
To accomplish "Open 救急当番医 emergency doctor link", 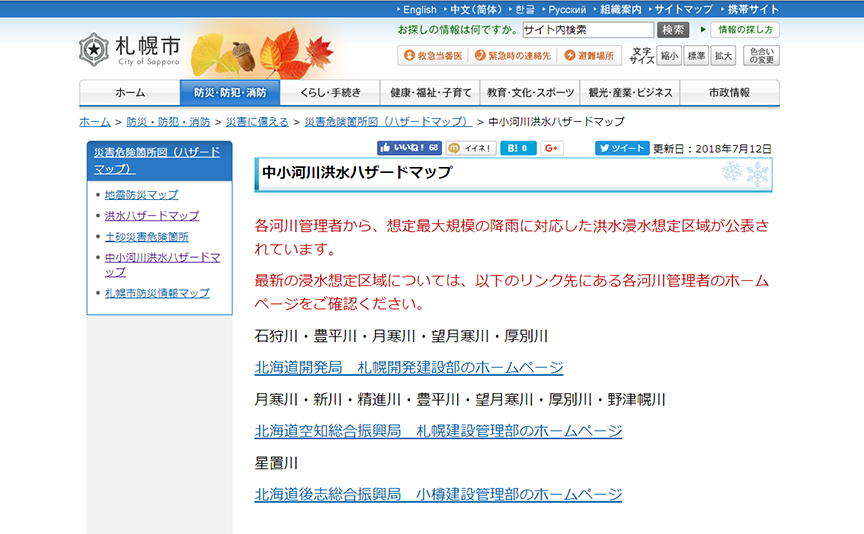I will (x=433, y=56).
